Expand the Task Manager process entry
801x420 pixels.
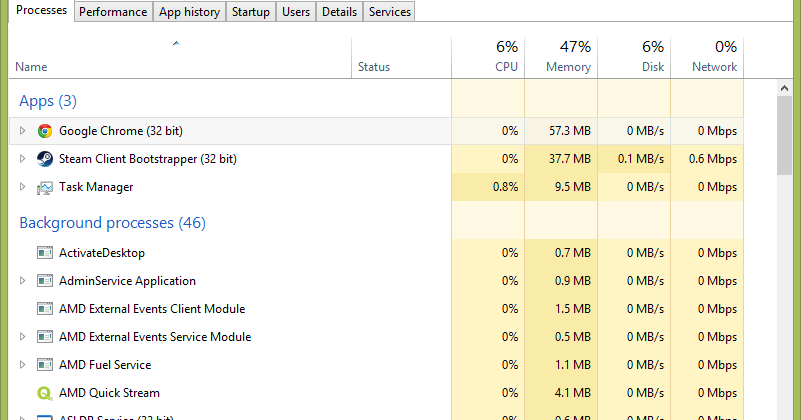click(22, 187)
